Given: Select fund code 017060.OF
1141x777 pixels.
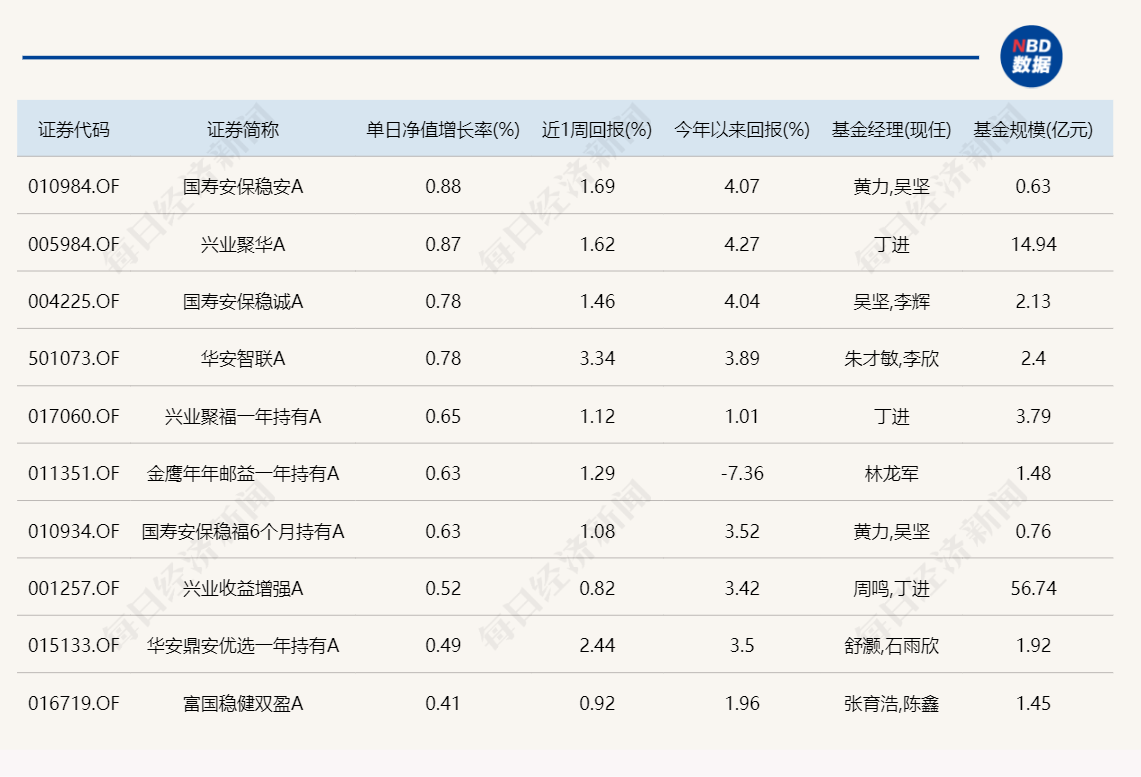Looking at the screenshot, I should 73,416.
